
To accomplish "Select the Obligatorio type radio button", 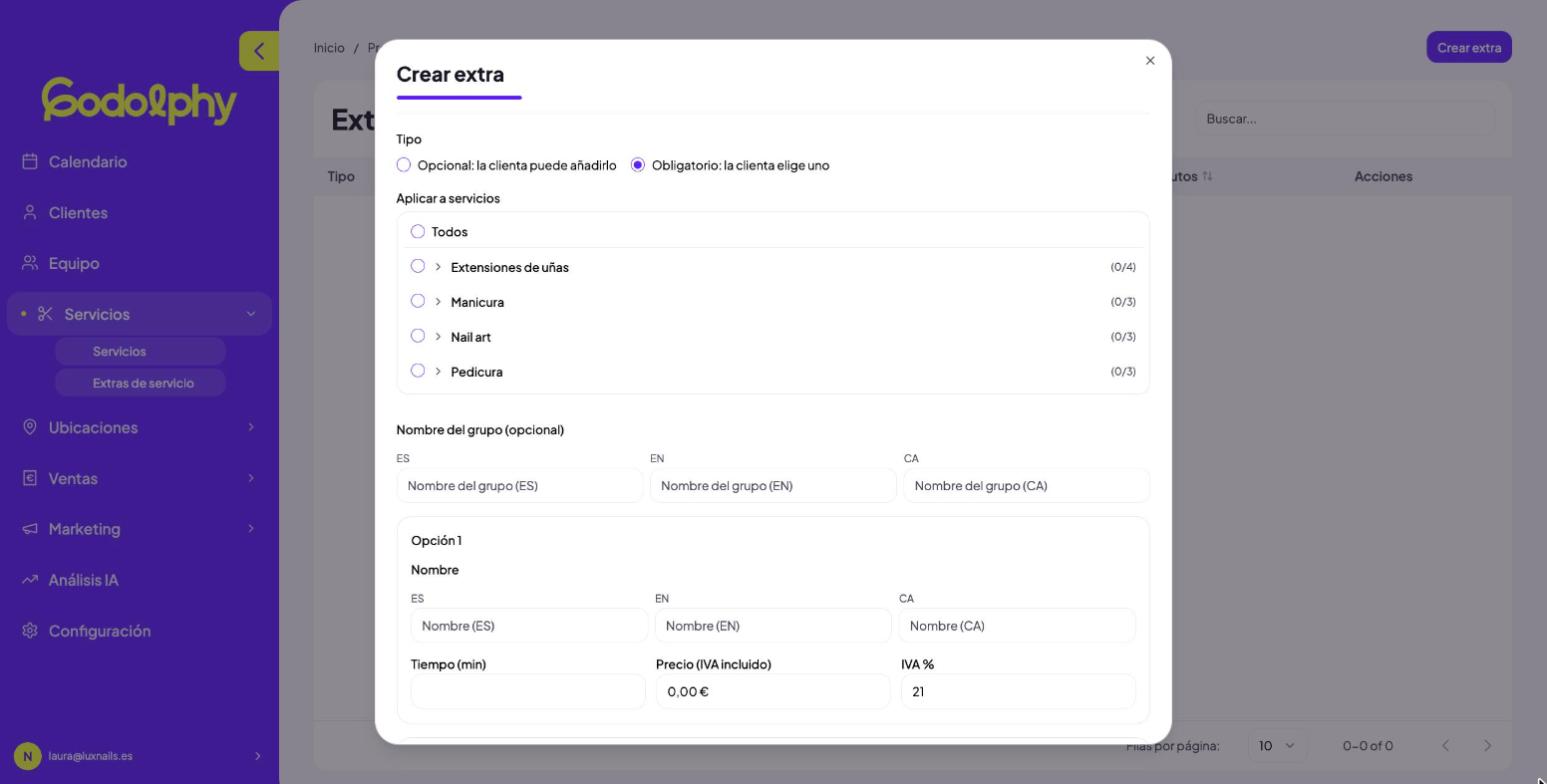I will tap(638, 165).
